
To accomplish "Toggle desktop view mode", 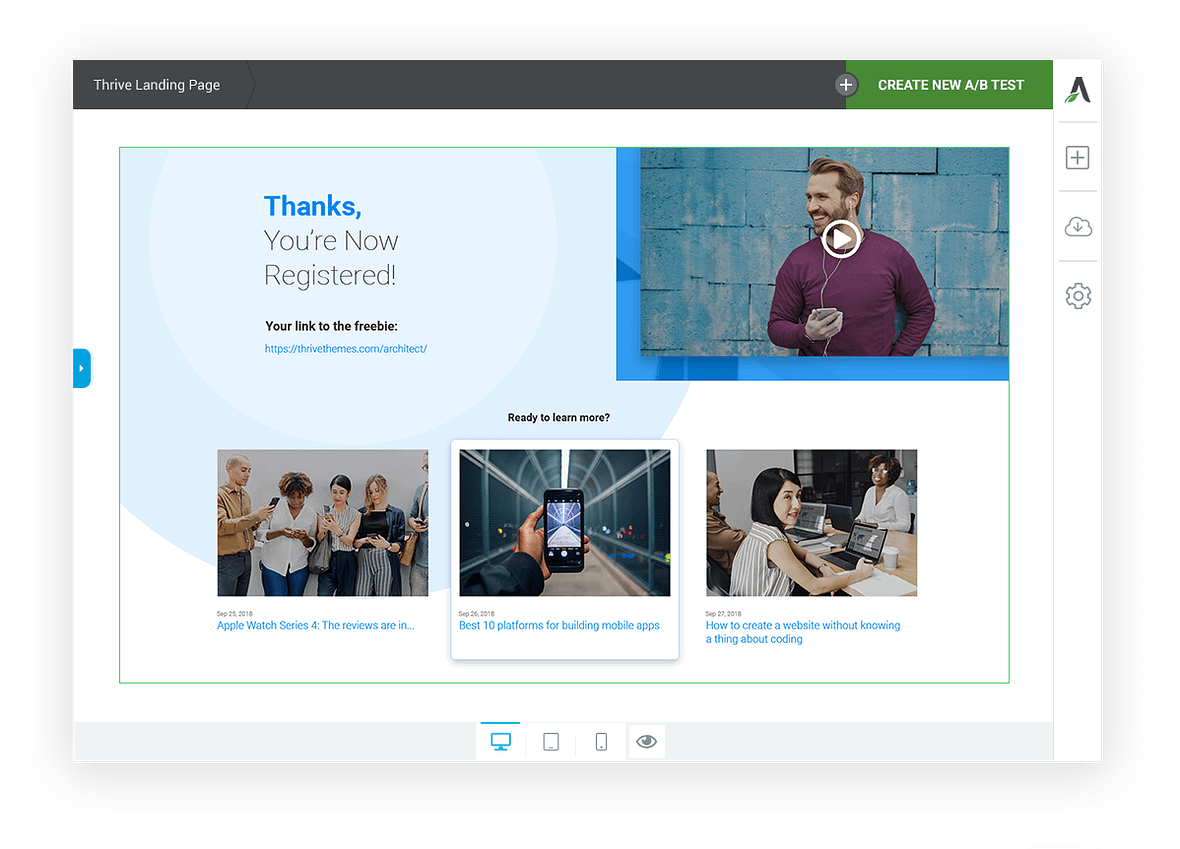I will click(500, 740).
